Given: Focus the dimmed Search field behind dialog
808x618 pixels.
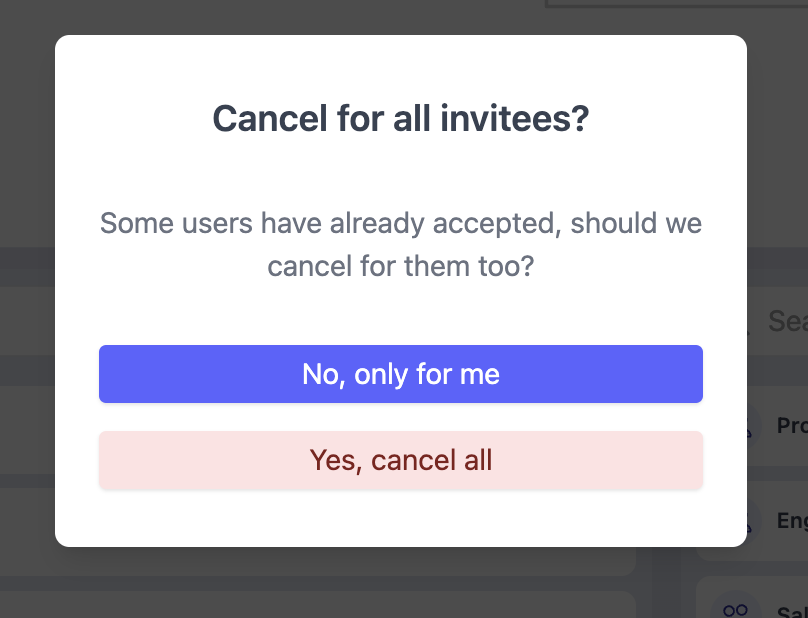Looking at the screenshot, I should pos(786,320).
